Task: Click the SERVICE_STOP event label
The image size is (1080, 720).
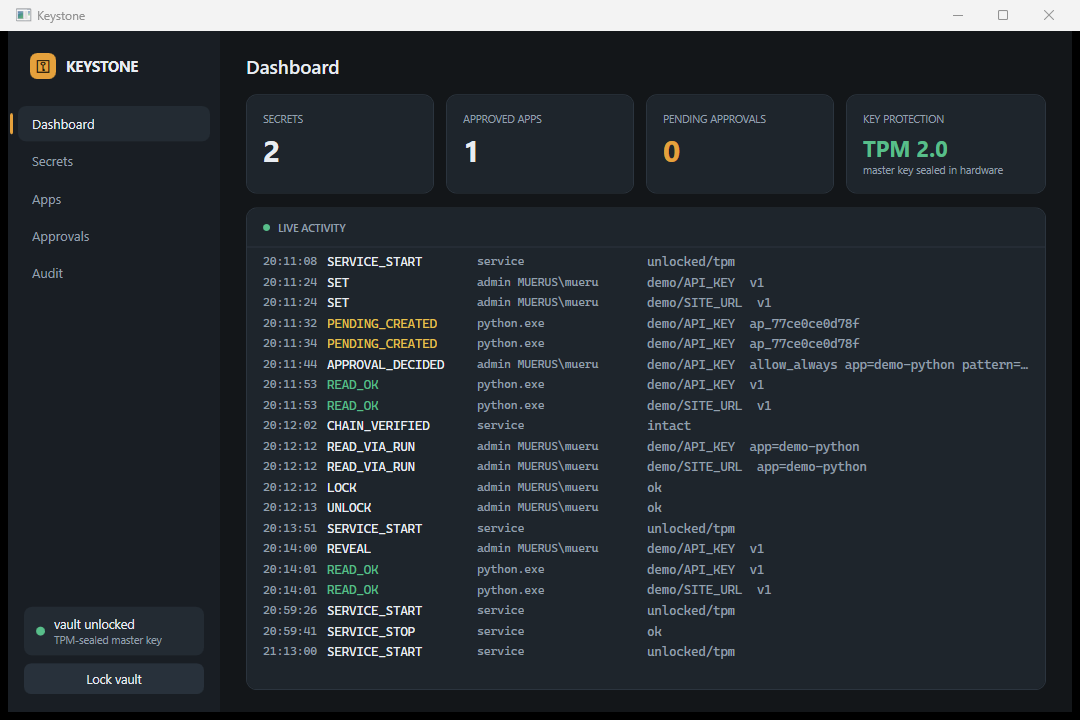Action: (x=371, y=631)
